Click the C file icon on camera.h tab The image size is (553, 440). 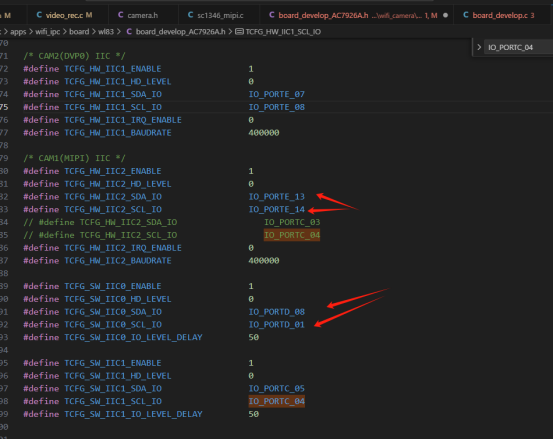tap(121, 15)
